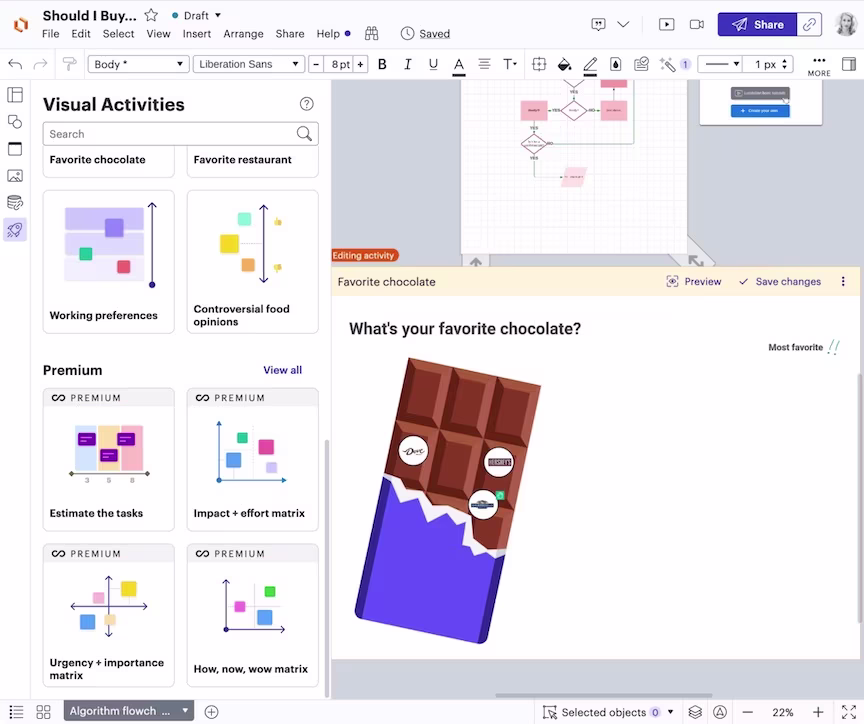This screenshot has width=864, height=724.
Task: Open the Share menu item
Action: (x=290, y=34)
